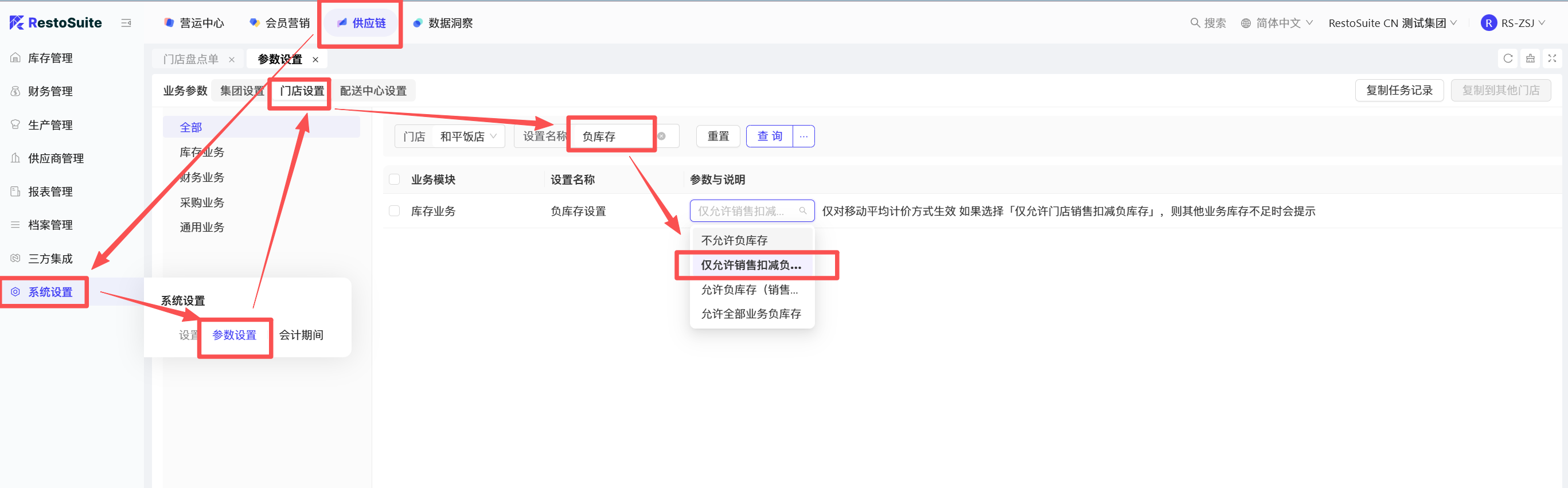Click the 搜索 magnifier in header
The height and width of the screenshot is (488, 1568).
tap(1195, 23)
